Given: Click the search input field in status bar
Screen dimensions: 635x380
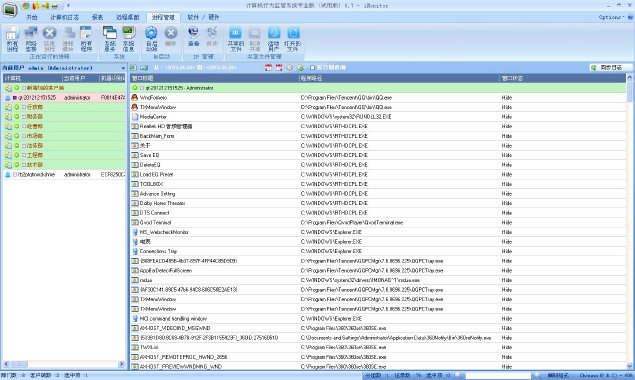Looking at the screenshot, I should (498, 376).
